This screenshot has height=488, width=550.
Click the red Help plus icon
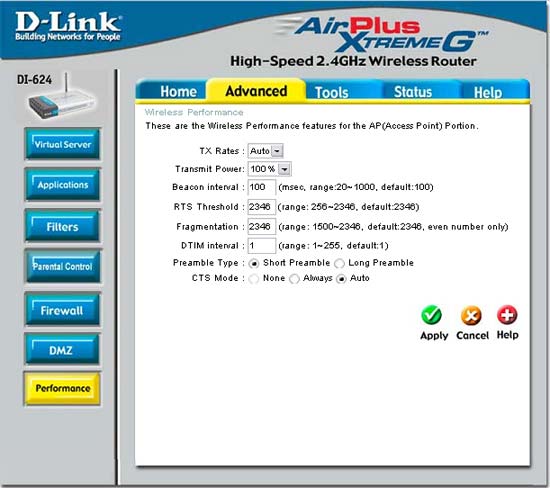point(507,315)
